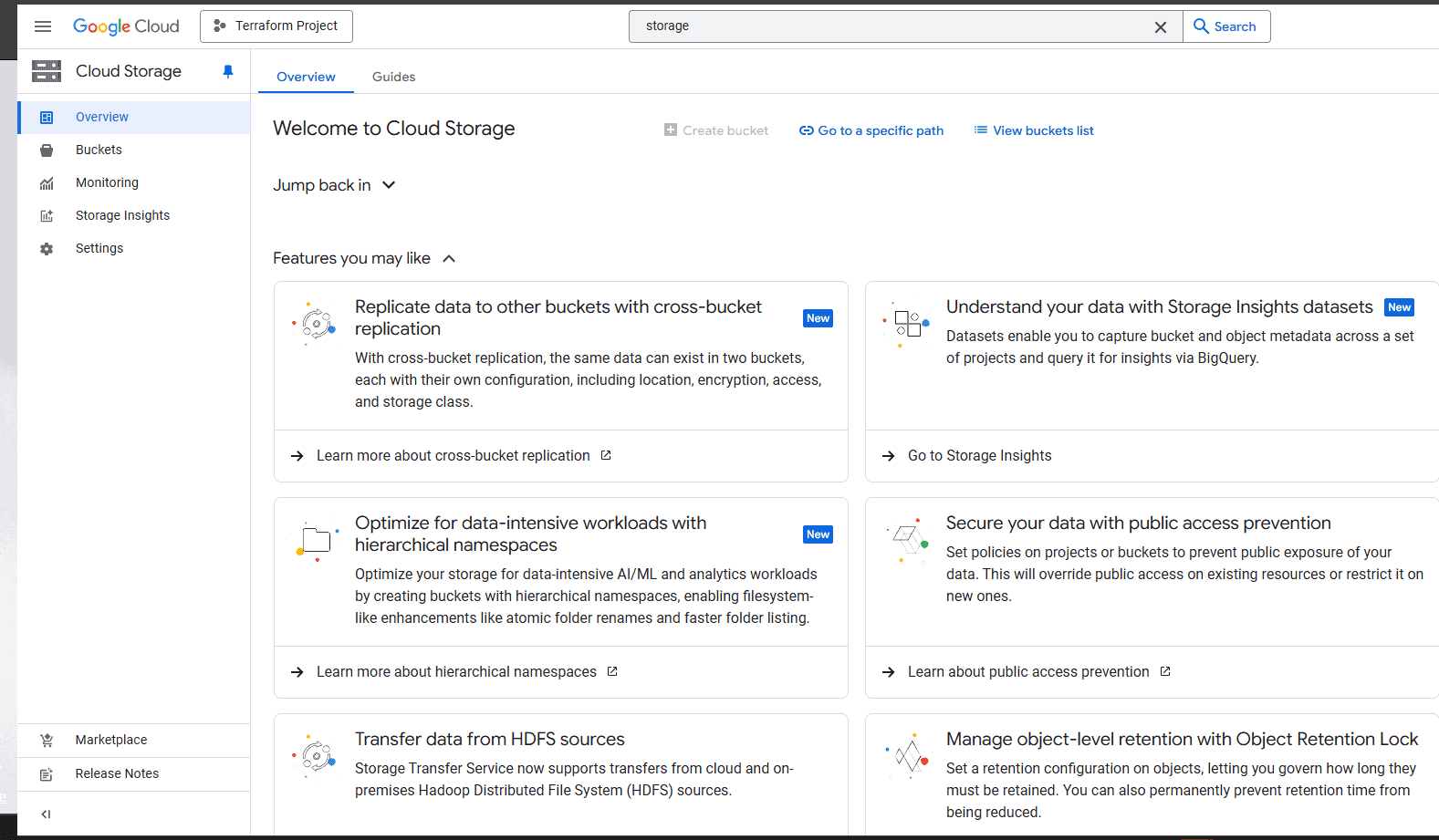This screenshot has width=1439, height=840.
Task: Click the list icon beside View buckets
Action: [981, 130]
